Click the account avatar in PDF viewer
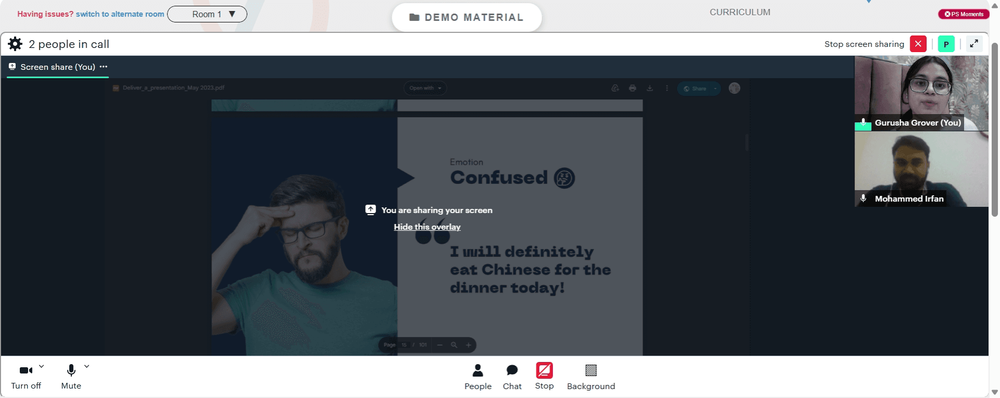This screenshot has height=398, width=1000. 735,88
